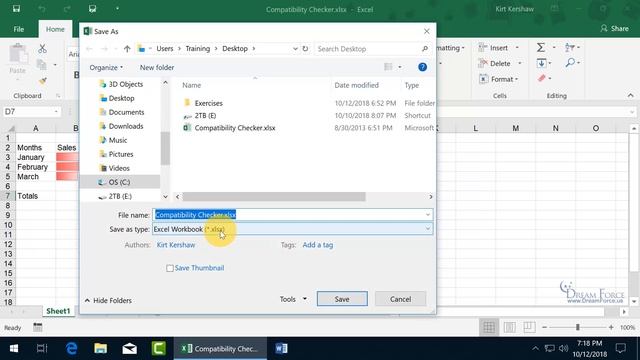Open the Mail app from the taskbar
Screen dimensions: 640x360
point(129,349)
